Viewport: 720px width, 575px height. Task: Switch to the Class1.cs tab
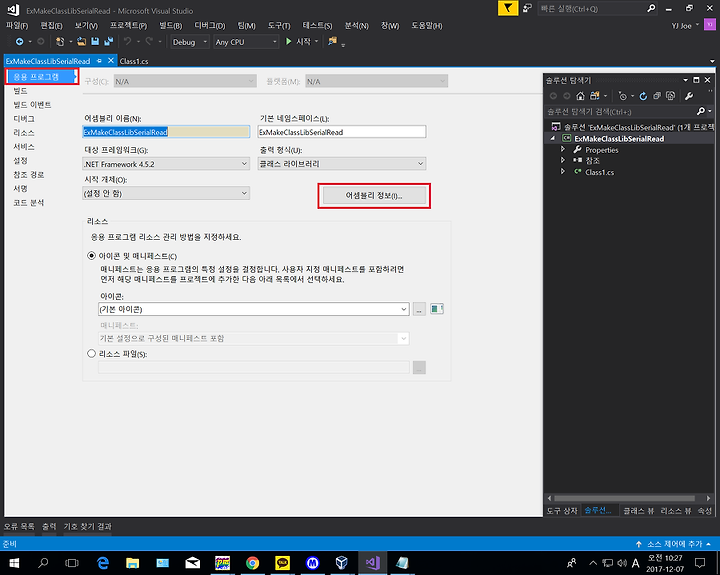point(134,61)
